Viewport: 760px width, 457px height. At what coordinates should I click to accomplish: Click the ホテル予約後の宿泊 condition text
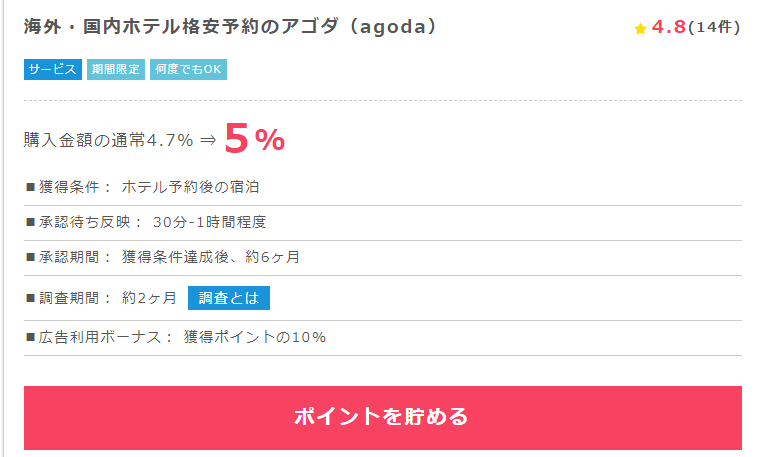190,187
